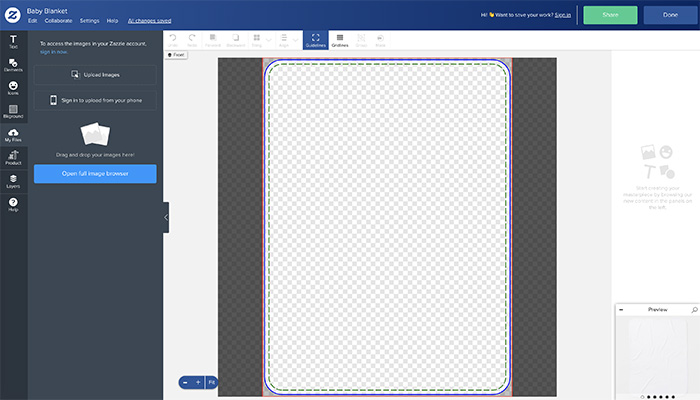Open the Layers panel

coord(13,181)
